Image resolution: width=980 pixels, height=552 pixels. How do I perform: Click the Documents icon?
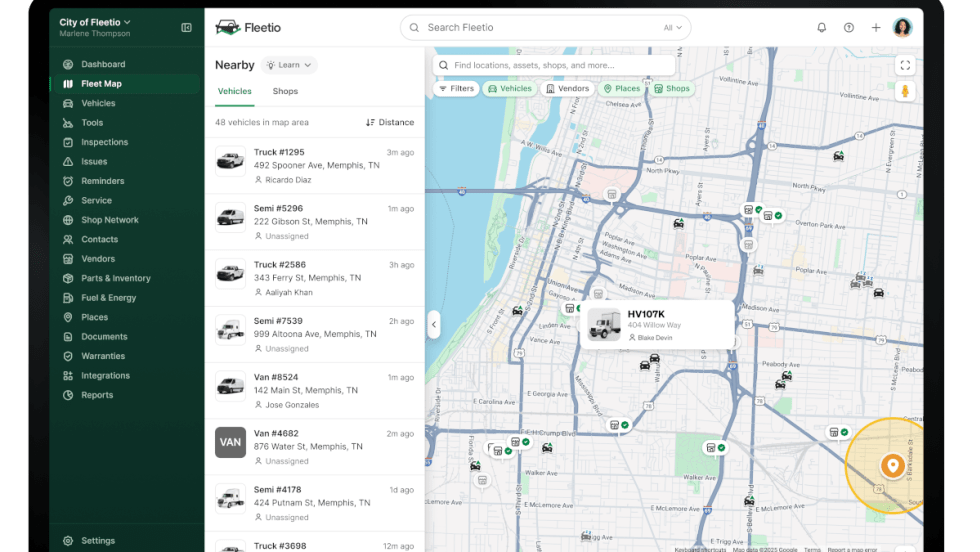[x=68, y=336]
